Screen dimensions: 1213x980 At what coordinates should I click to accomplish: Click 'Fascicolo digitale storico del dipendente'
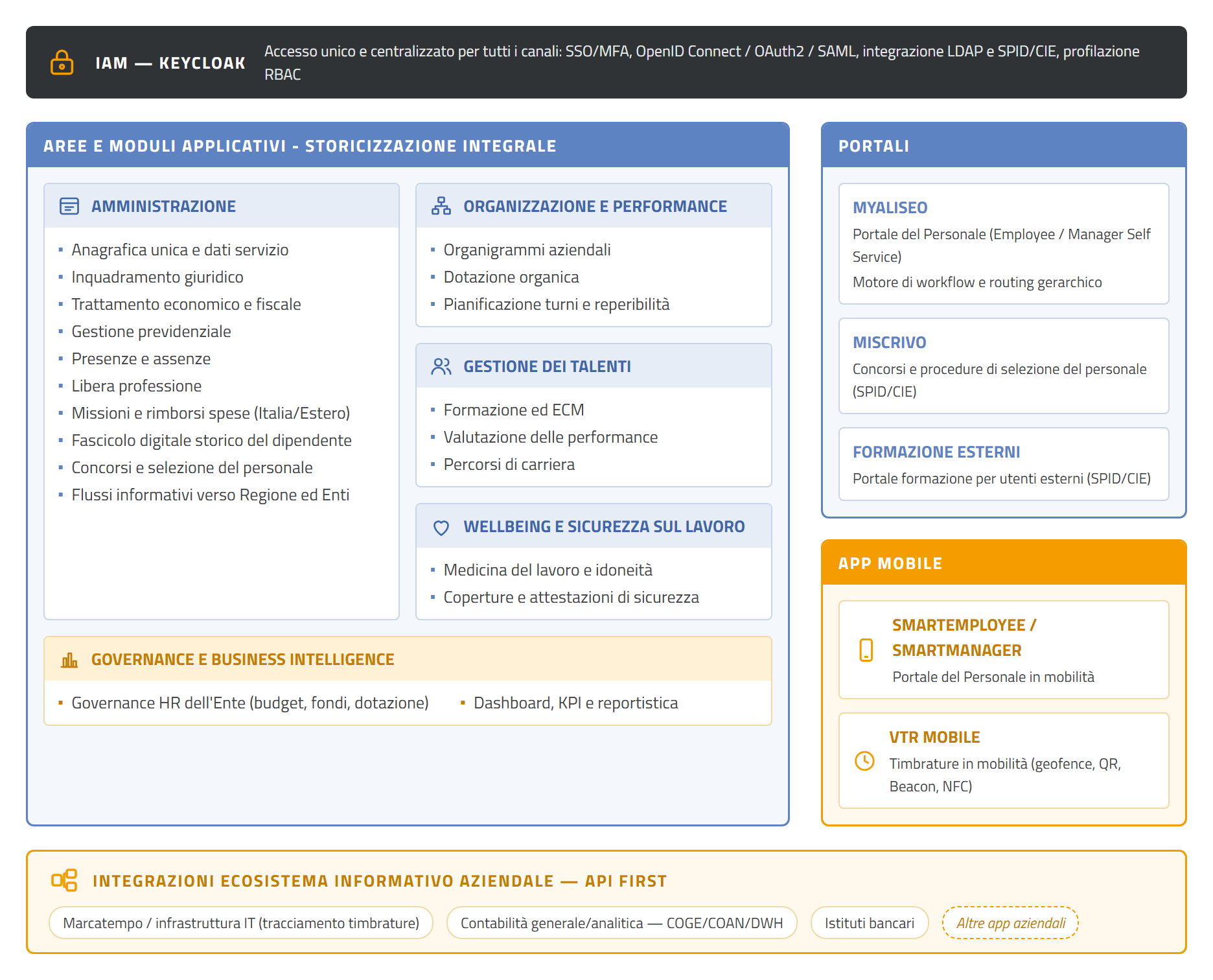211,440
